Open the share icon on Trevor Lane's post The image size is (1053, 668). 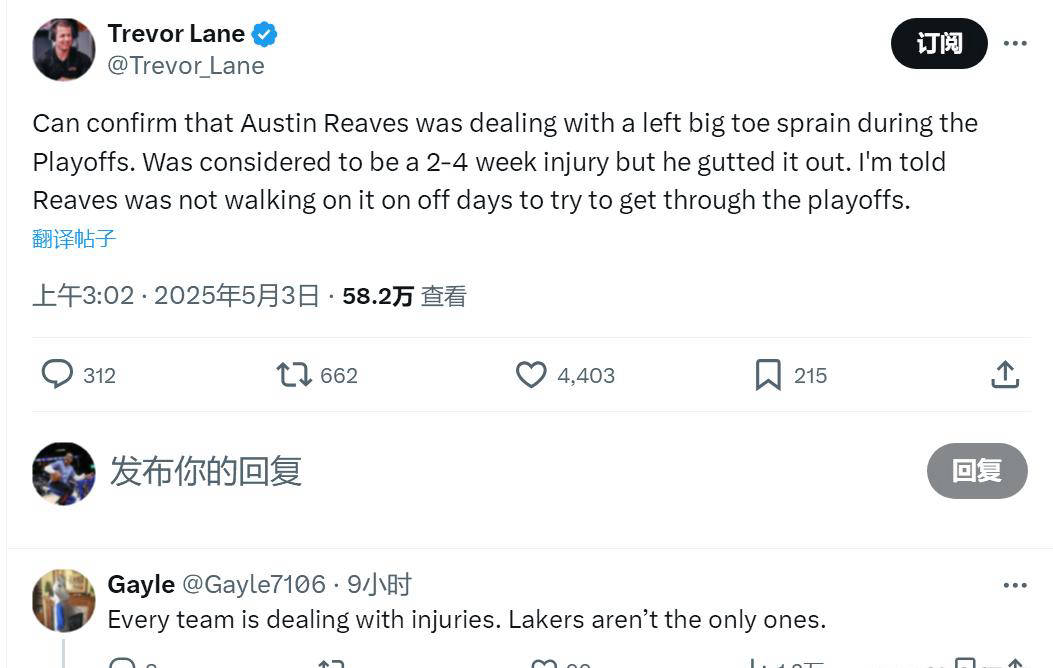click(1005, 375)
